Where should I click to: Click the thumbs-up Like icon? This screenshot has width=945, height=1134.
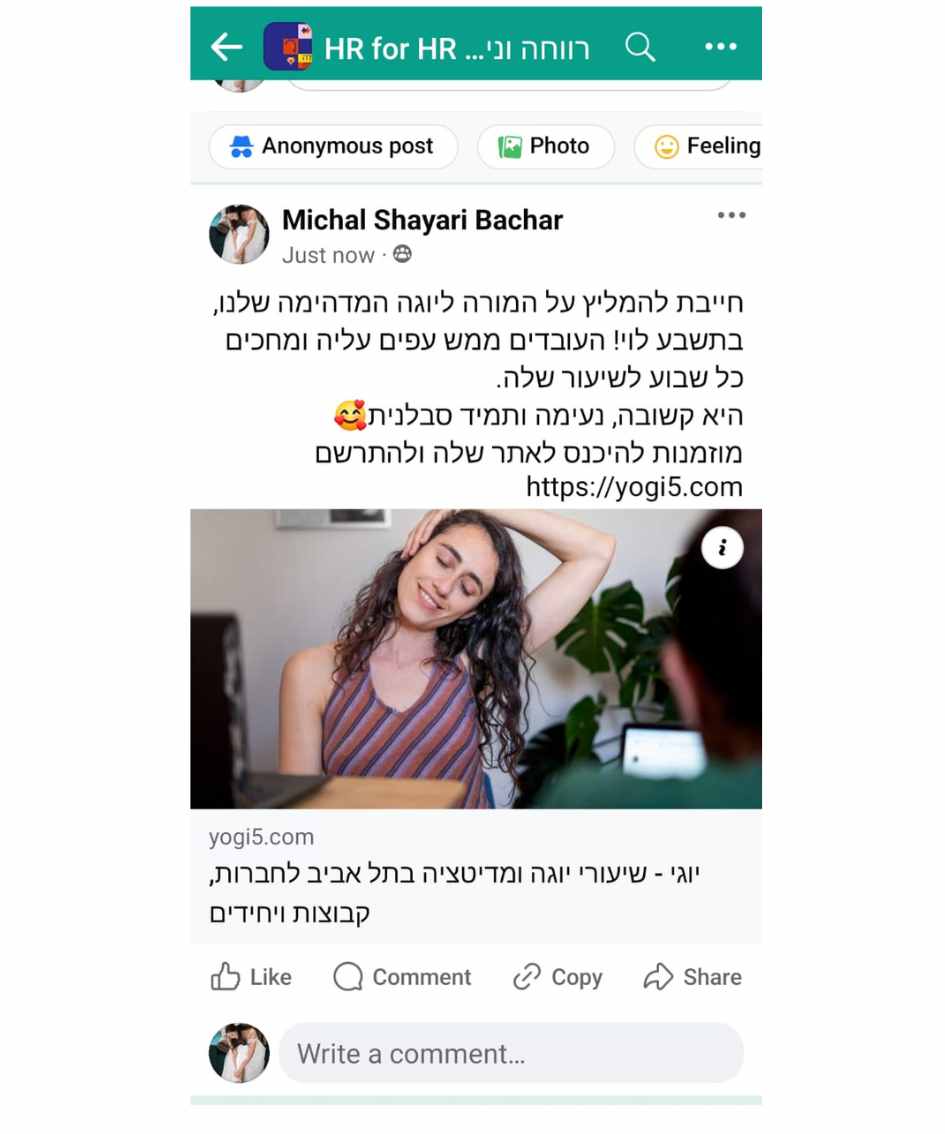click(225, 976)
